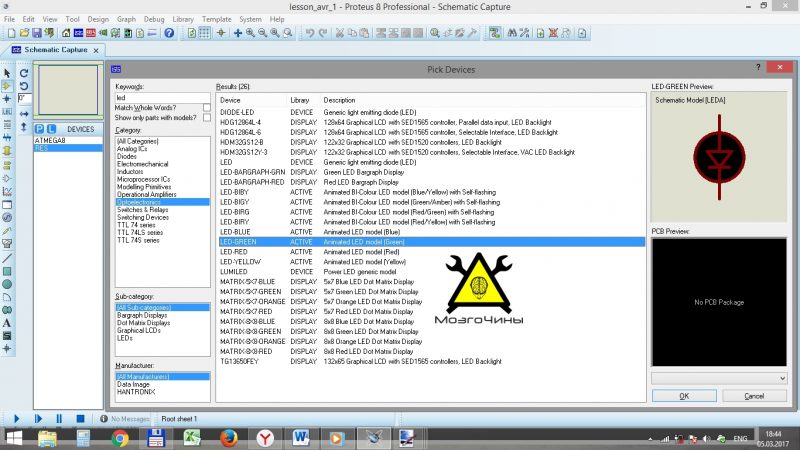Toggle 'Show only parts with models?' checkbox
This screenshot has height=450, width=800.
point(207,118)
